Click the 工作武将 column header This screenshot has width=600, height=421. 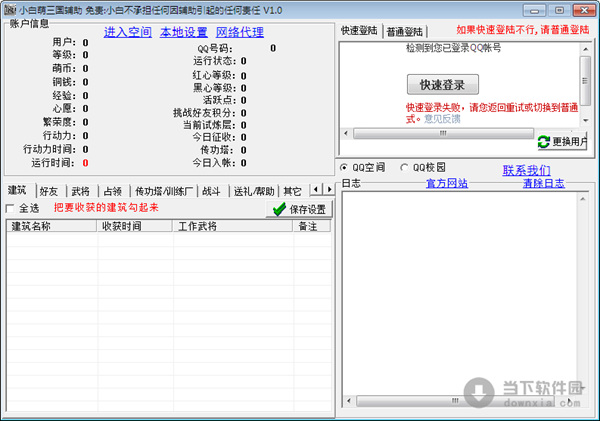point(232,226)
